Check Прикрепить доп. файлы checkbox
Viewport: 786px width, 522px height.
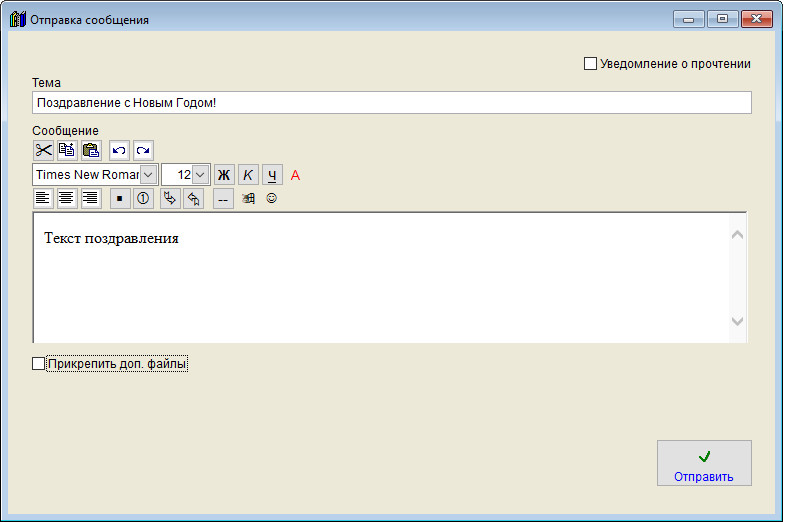coord(39,364)
